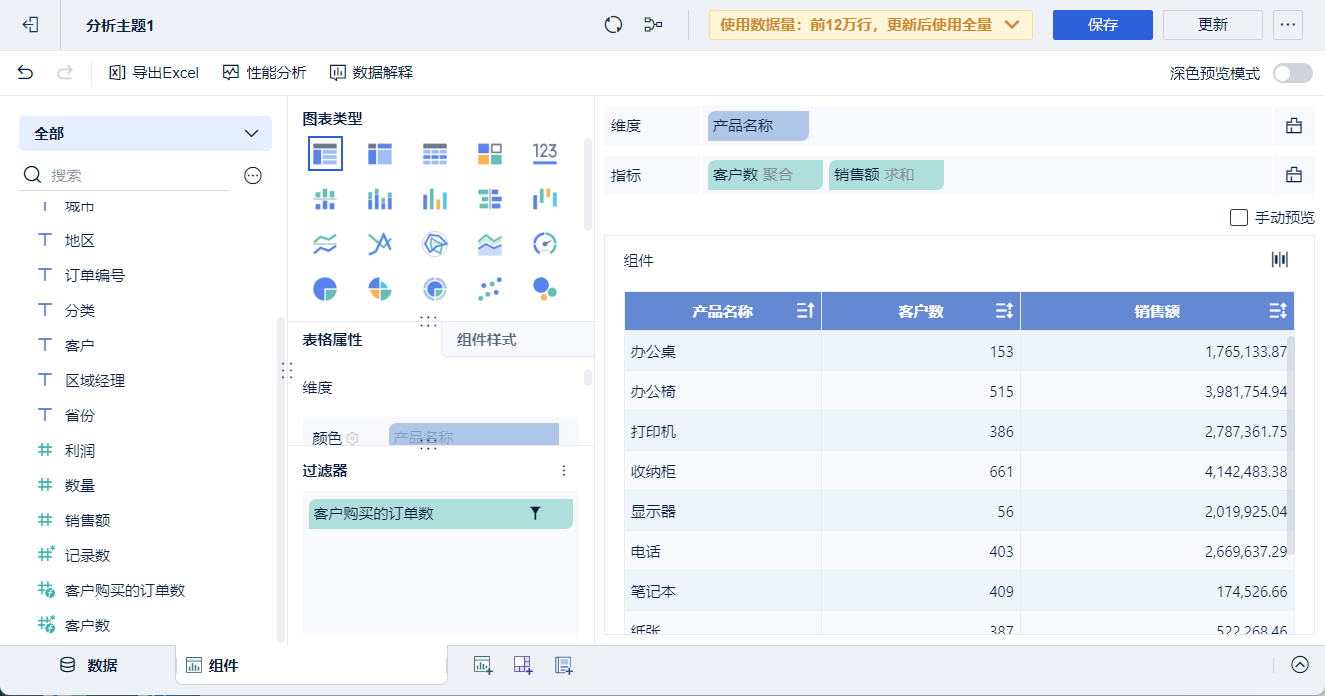Screen dimensions: 1325x696
Task: Switch to the 数据 tab at bottom
Action: (89, 665)
